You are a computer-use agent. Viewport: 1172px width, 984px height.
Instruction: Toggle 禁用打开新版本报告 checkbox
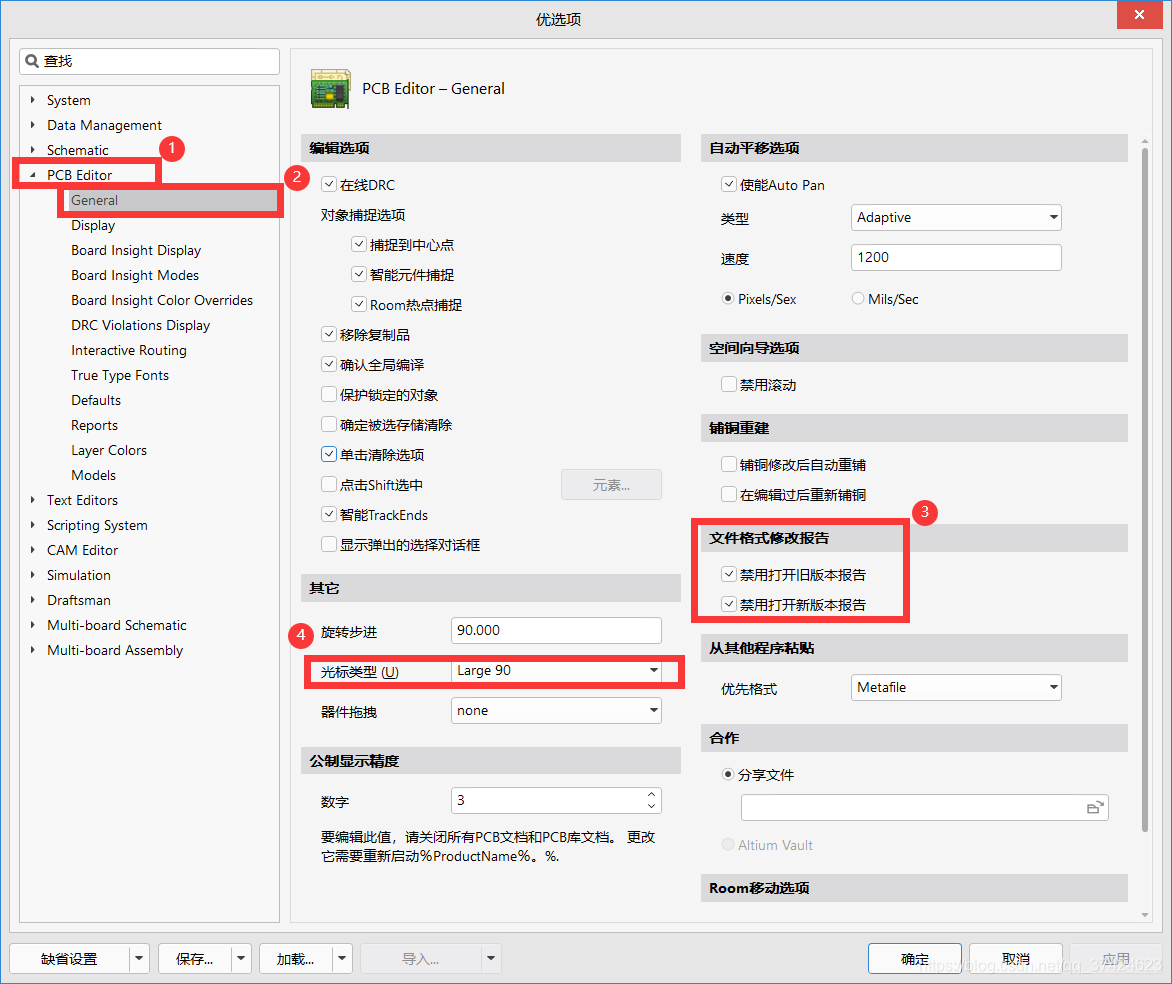coord(729,604)
